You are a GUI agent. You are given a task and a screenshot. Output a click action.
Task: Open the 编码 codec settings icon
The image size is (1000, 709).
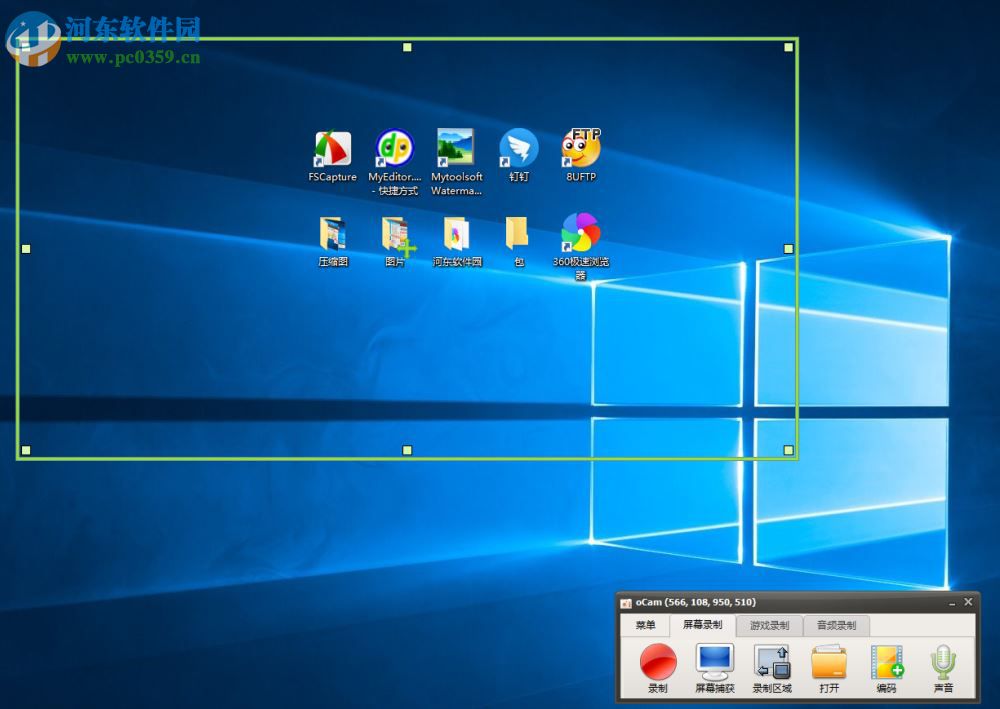[886, 668]
